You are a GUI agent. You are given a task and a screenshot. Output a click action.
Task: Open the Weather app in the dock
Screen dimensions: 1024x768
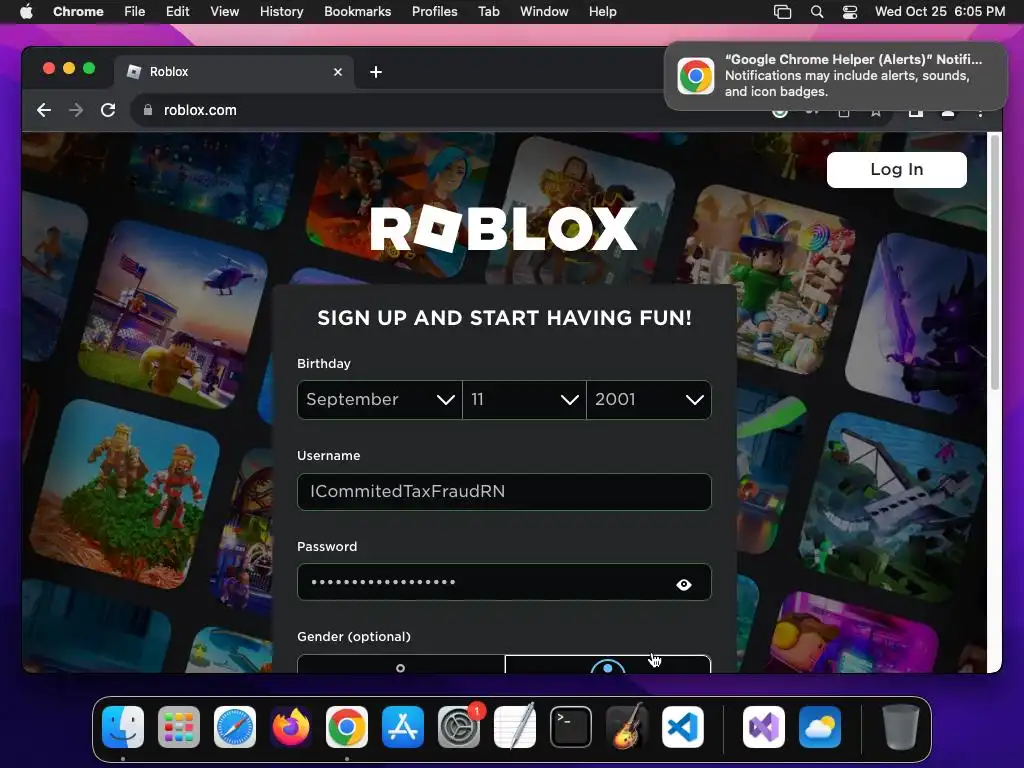(x=820, y=727)
